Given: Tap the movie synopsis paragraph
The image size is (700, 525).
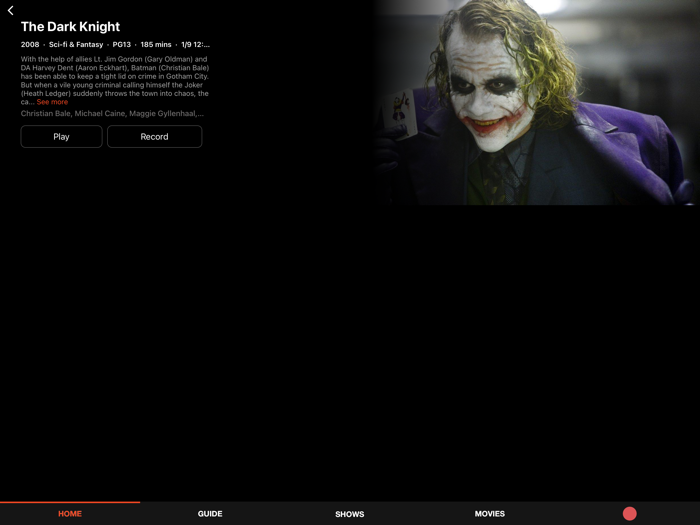Looking at the screenshot, I should point(115,80).
